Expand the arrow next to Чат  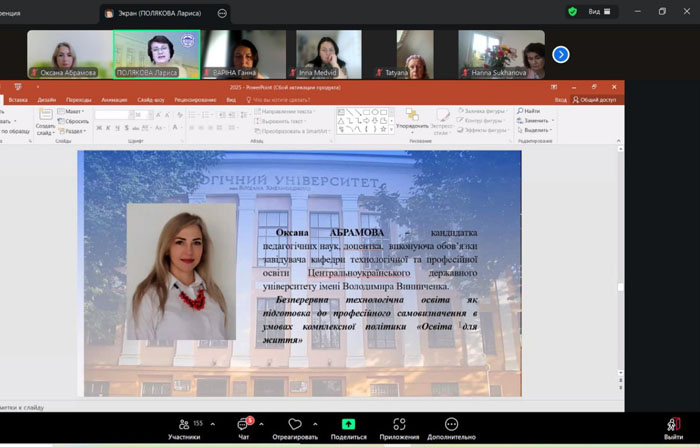pos(262,424)
